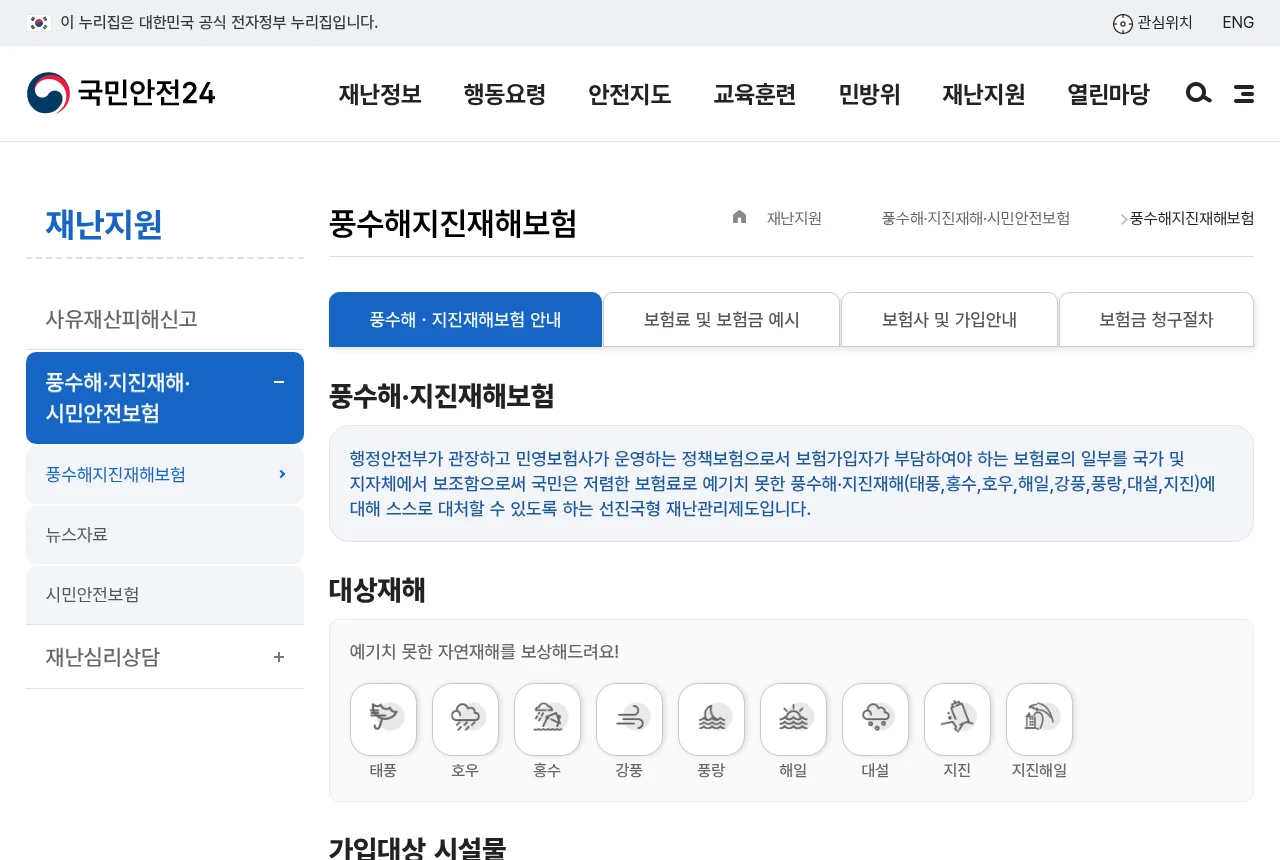Click the 이 누리집은 대한민국 공식 전자정부 누리집입니다. banner text
Screen dimensions: 1280x860
coord(219,22)
